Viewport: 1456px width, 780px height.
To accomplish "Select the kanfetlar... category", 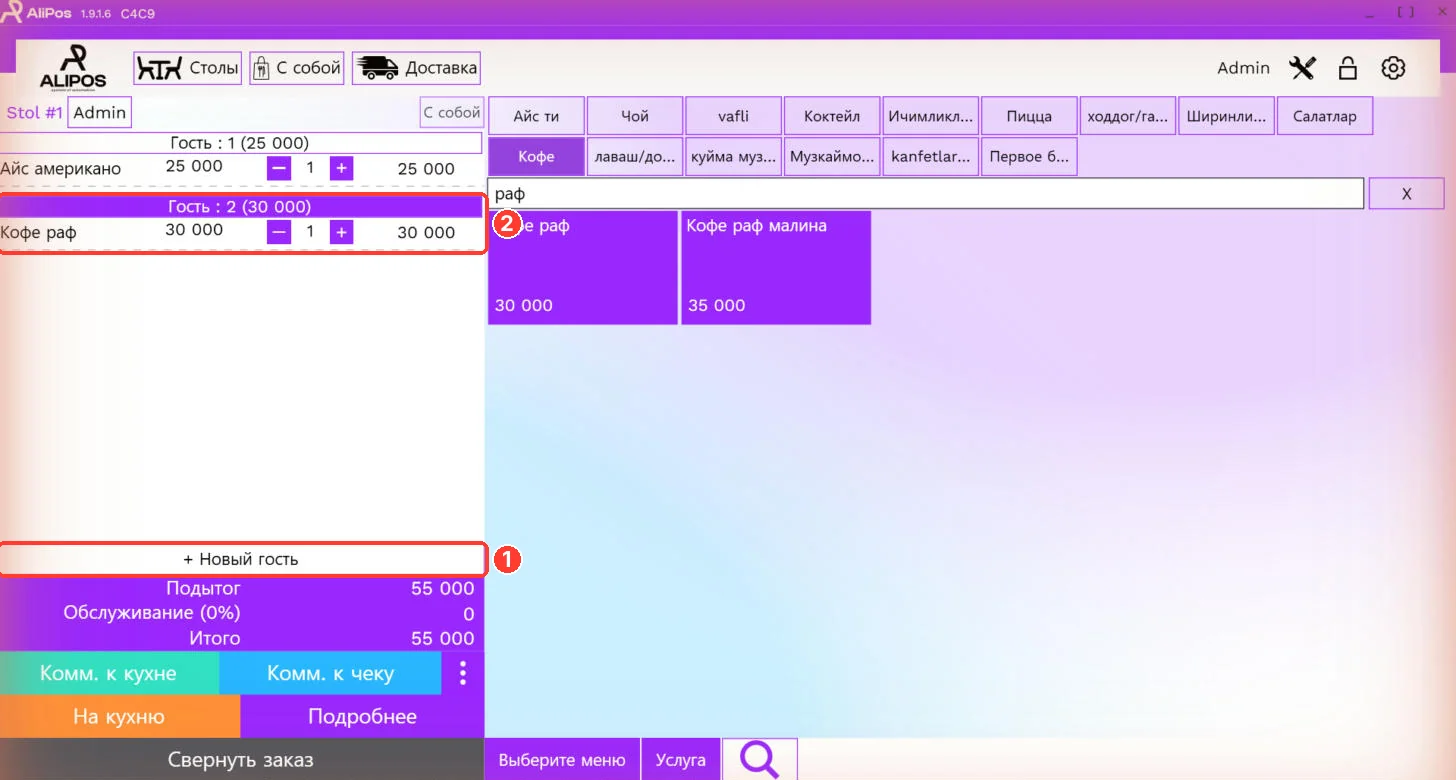I will [930, 157].
